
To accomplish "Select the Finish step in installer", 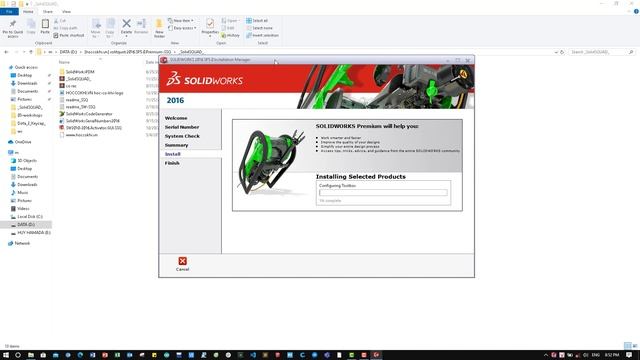I will pyautogui.click(x=172, y=163).
